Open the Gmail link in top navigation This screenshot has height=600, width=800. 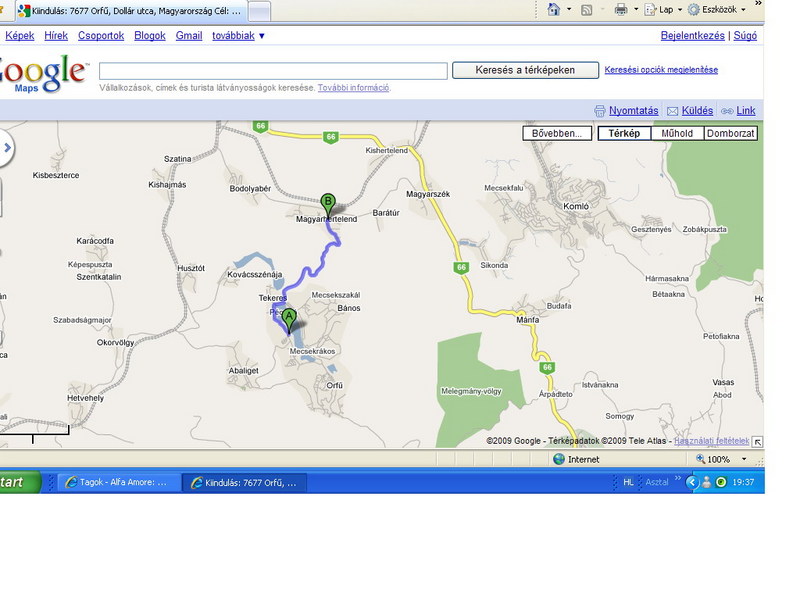point(188,36)
